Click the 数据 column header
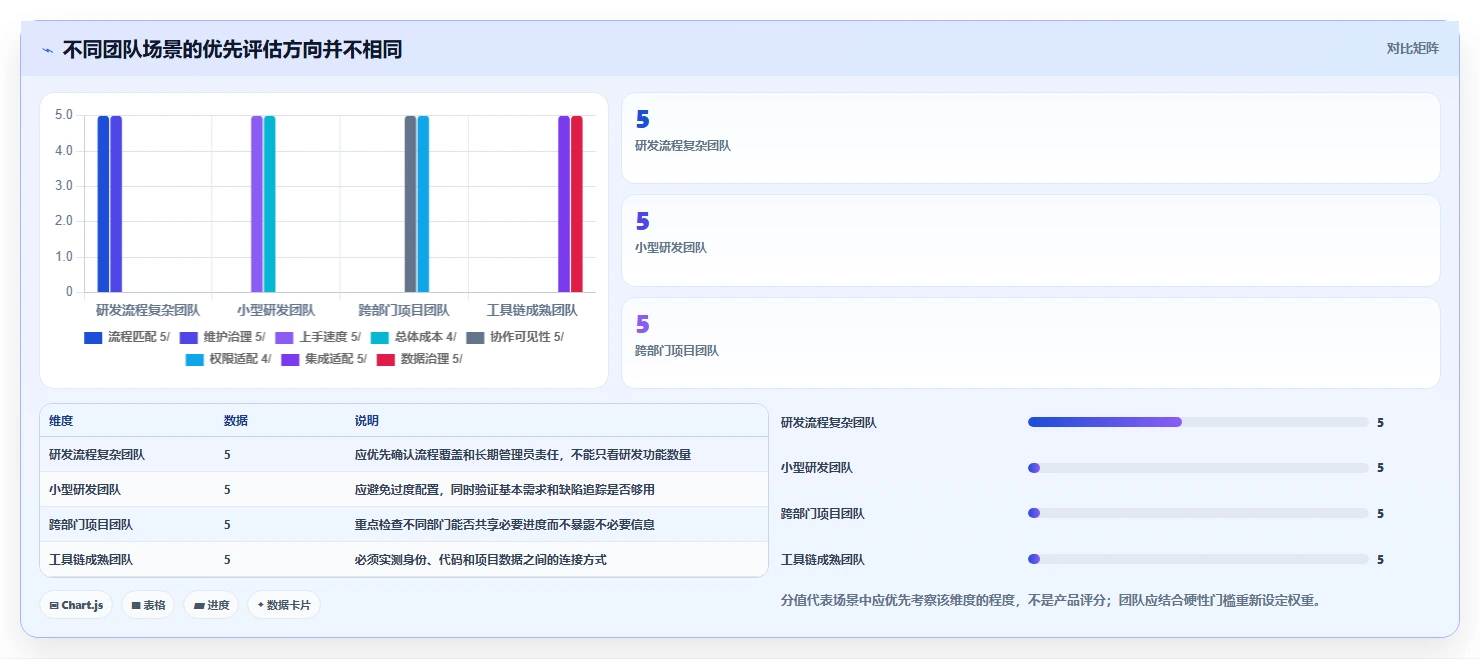The image size is (1480, 659). [236, 421]
